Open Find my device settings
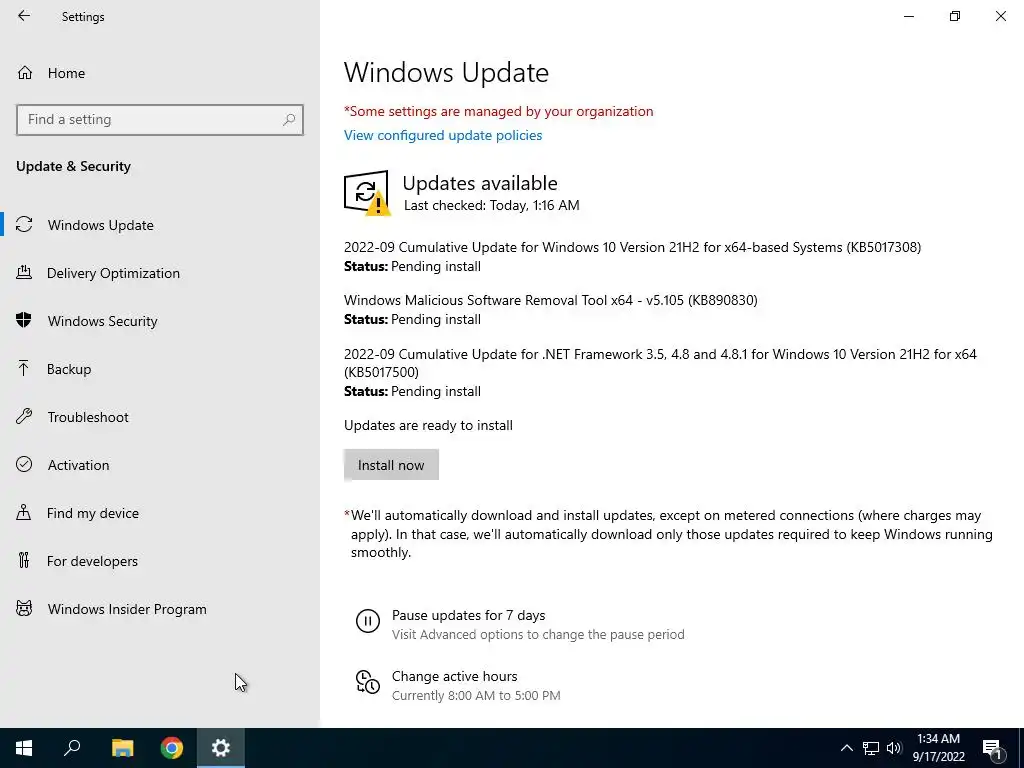Viewport: 1024px width, 768px height. (160, 513)
